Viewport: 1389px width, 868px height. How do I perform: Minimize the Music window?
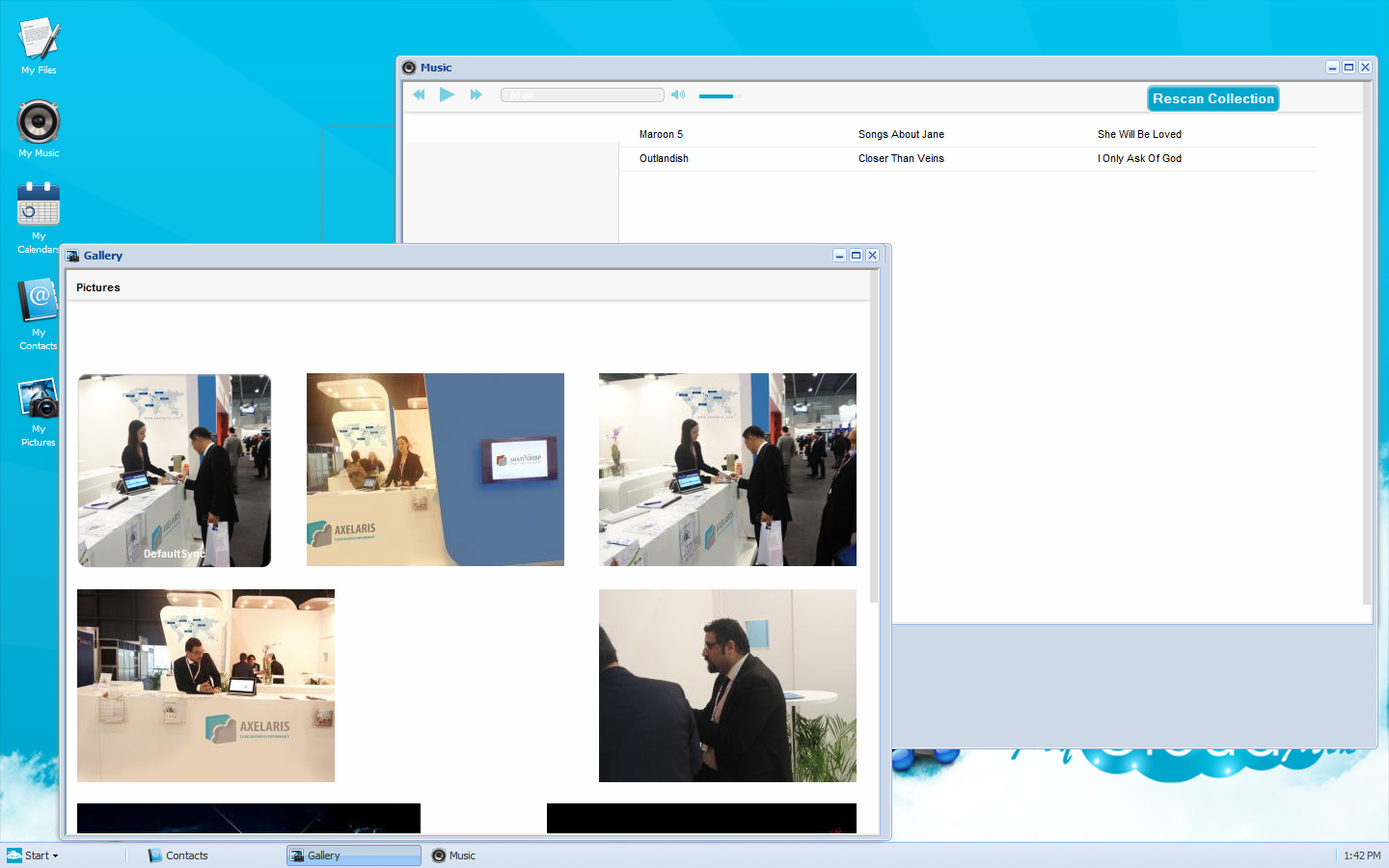[x=1332, y=68]
